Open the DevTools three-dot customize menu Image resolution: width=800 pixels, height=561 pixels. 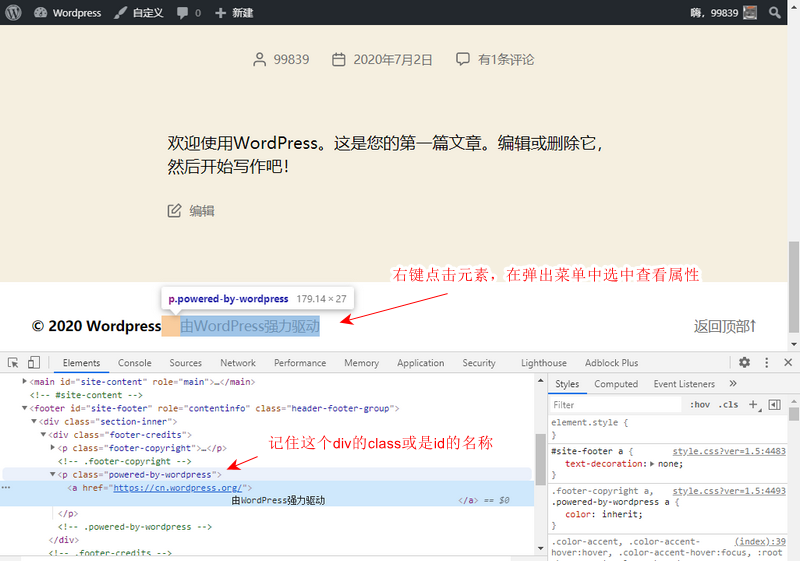tap(766, 362)
